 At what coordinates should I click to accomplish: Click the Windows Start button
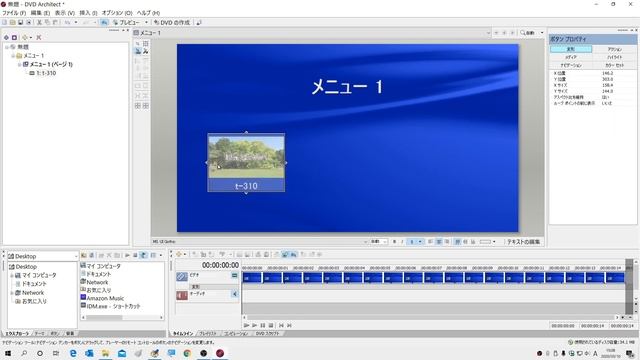pyautogui.click(x=8, y=353)
